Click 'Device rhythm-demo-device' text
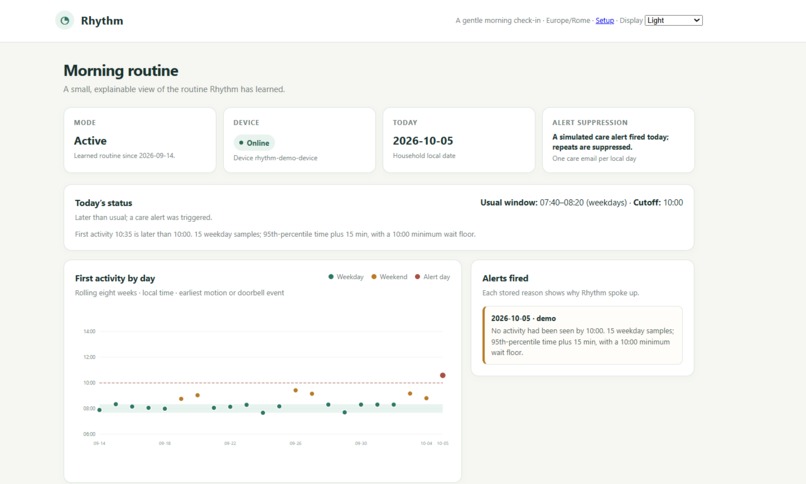This screenshot has width=806, height=484. coord(276,158)
